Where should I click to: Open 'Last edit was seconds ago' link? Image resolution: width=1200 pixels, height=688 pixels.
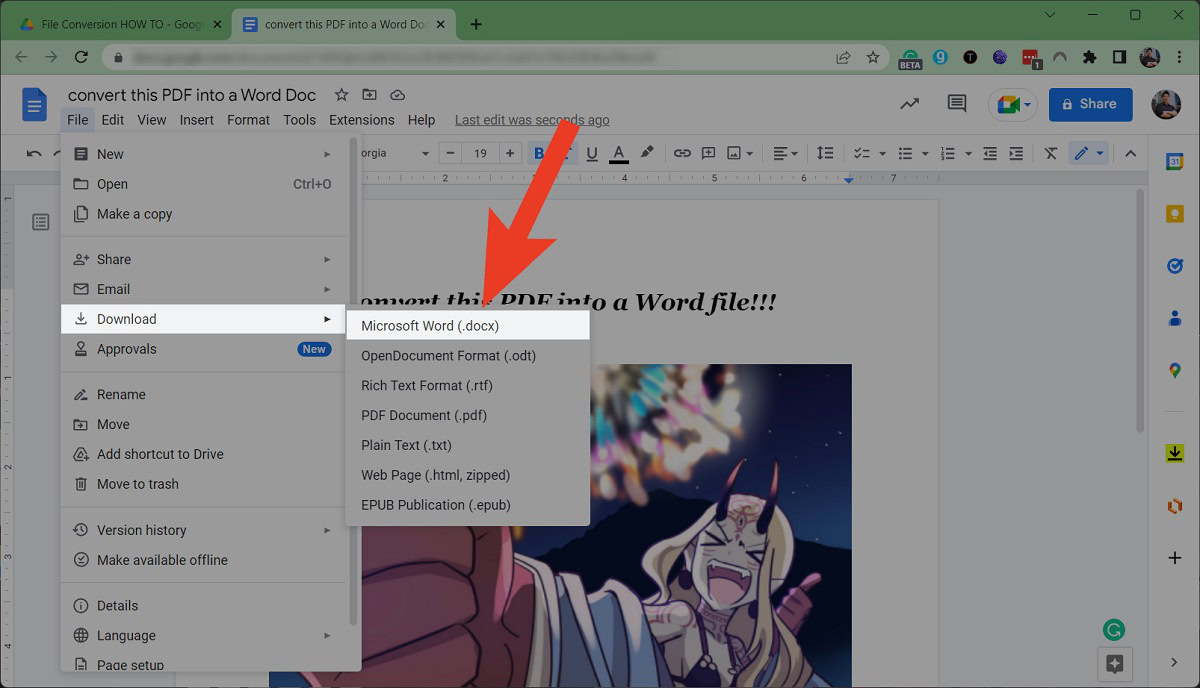click(532, 120)
